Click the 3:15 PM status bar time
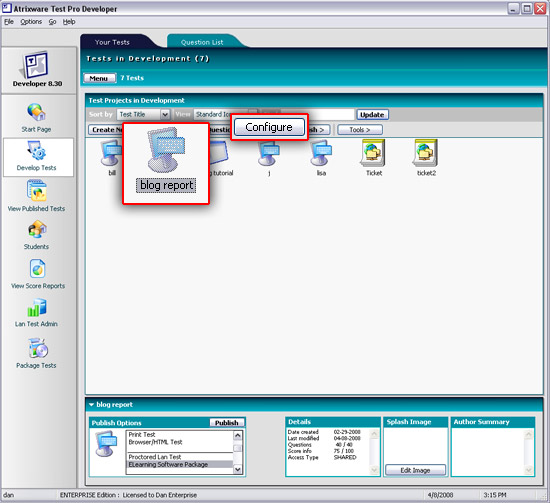This screenshot has height=503, width=550. (x=495, y=495)
